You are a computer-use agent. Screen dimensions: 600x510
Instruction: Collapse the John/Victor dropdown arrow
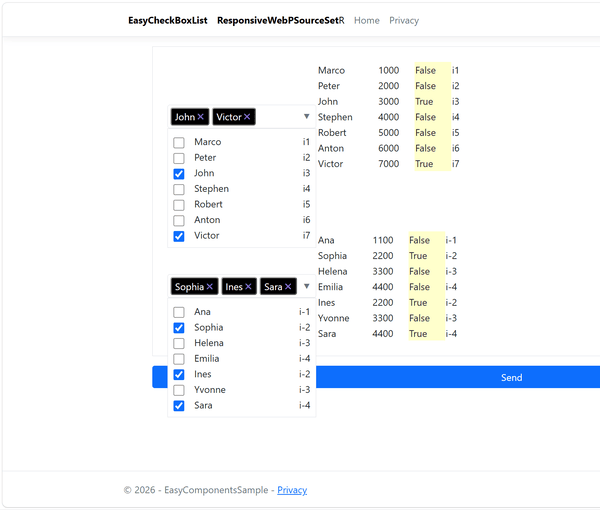coord(307,116)
